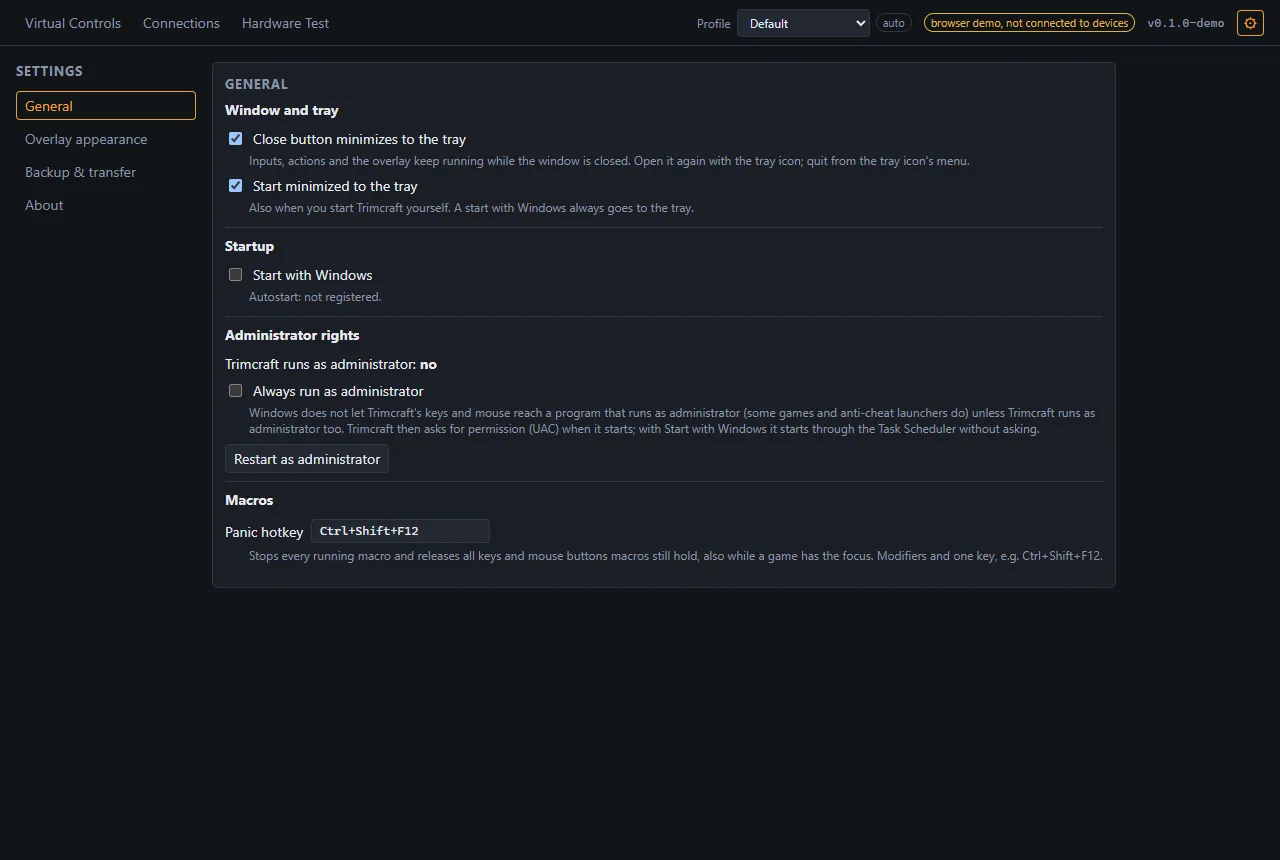Click the Window and tray heading
Image resolution: width=1280 pixels, height=860 pixels.
click(282, 110)
